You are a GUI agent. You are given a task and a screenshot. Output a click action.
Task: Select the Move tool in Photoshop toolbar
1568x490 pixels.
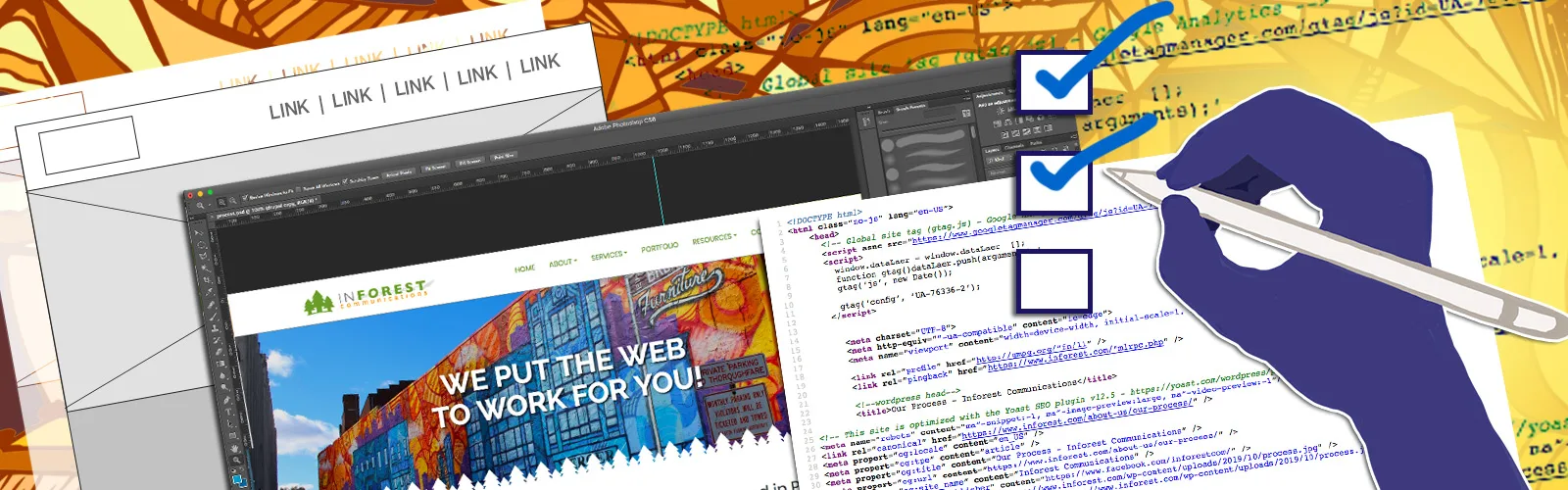pos(198,232)
